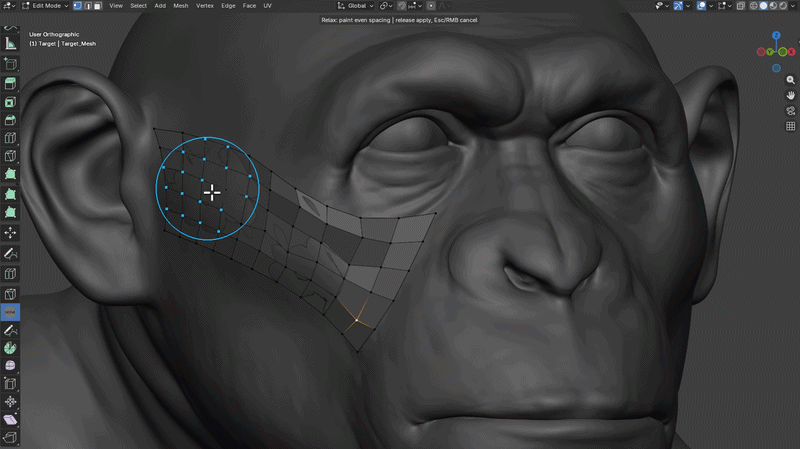Select the Inset Faces tool
This screenshot has width=800, height=449.
coord(10,102)
